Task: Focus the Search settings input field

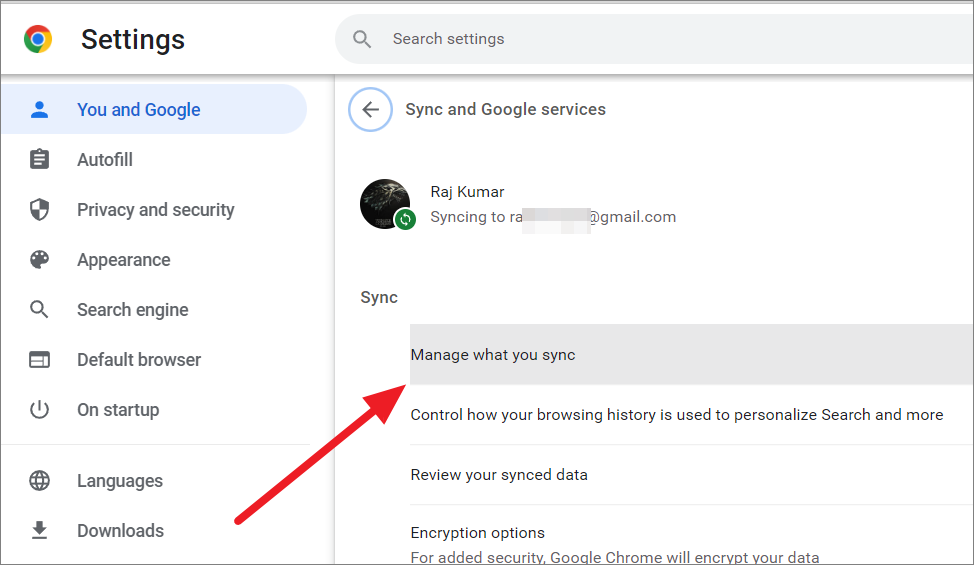Action: tap(654, 39)
